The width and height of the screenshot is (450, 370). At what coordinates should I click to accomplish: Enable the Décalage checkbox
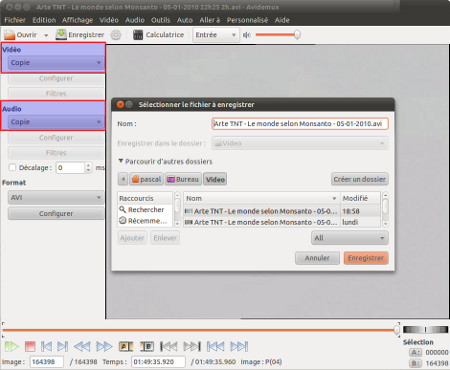coord(12,167)
